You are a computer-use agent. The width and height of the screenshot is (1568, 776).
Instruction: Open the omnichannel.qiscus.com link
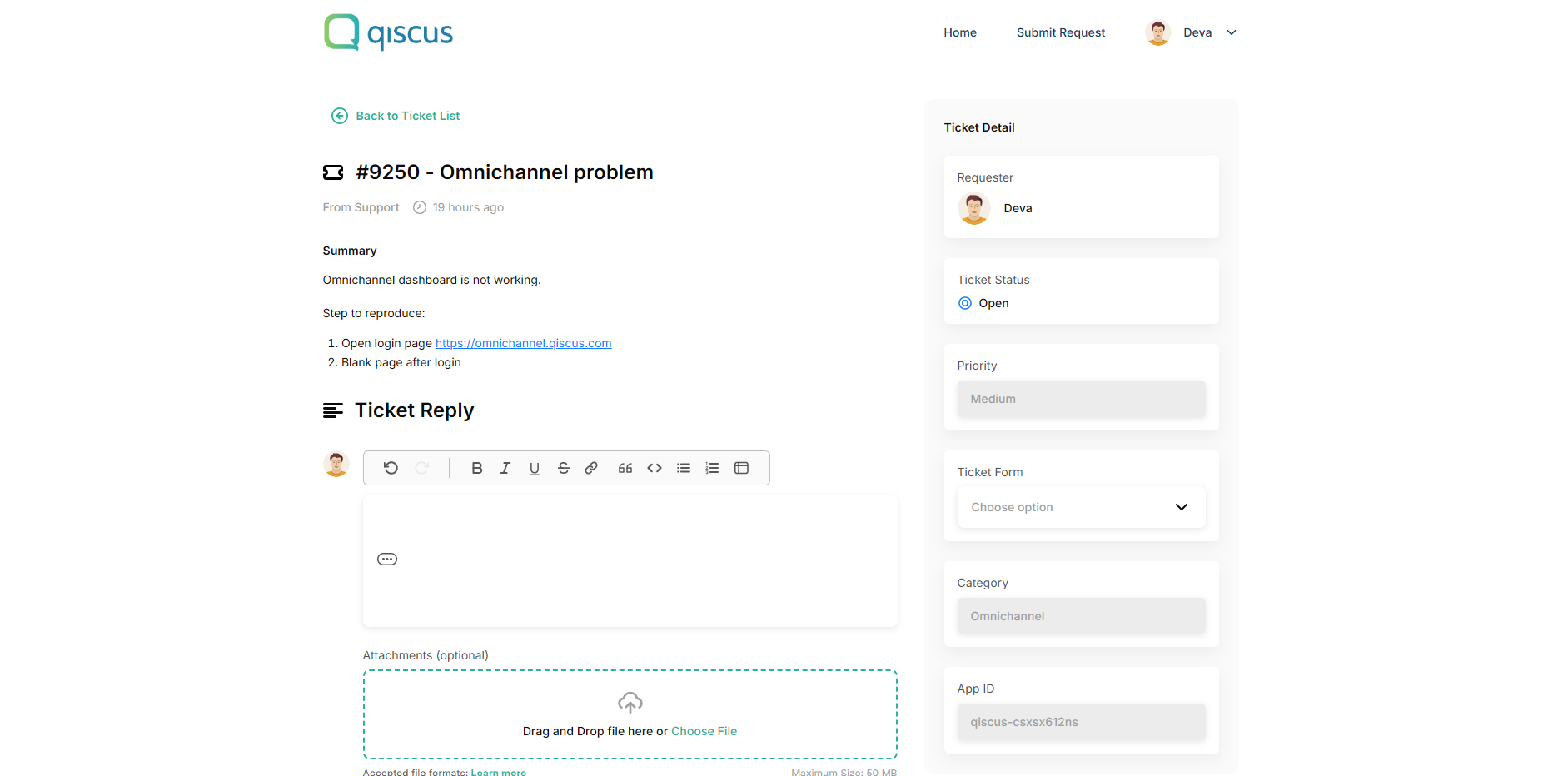click(523, 343)
